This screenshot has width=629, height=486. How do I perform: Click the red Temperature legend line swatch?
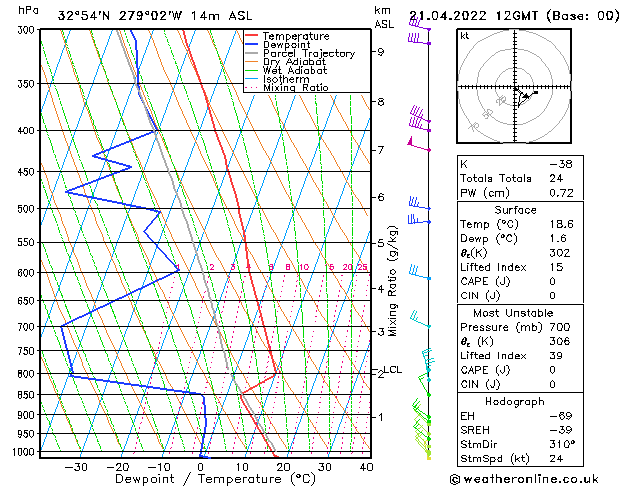[x=252, y=36]
